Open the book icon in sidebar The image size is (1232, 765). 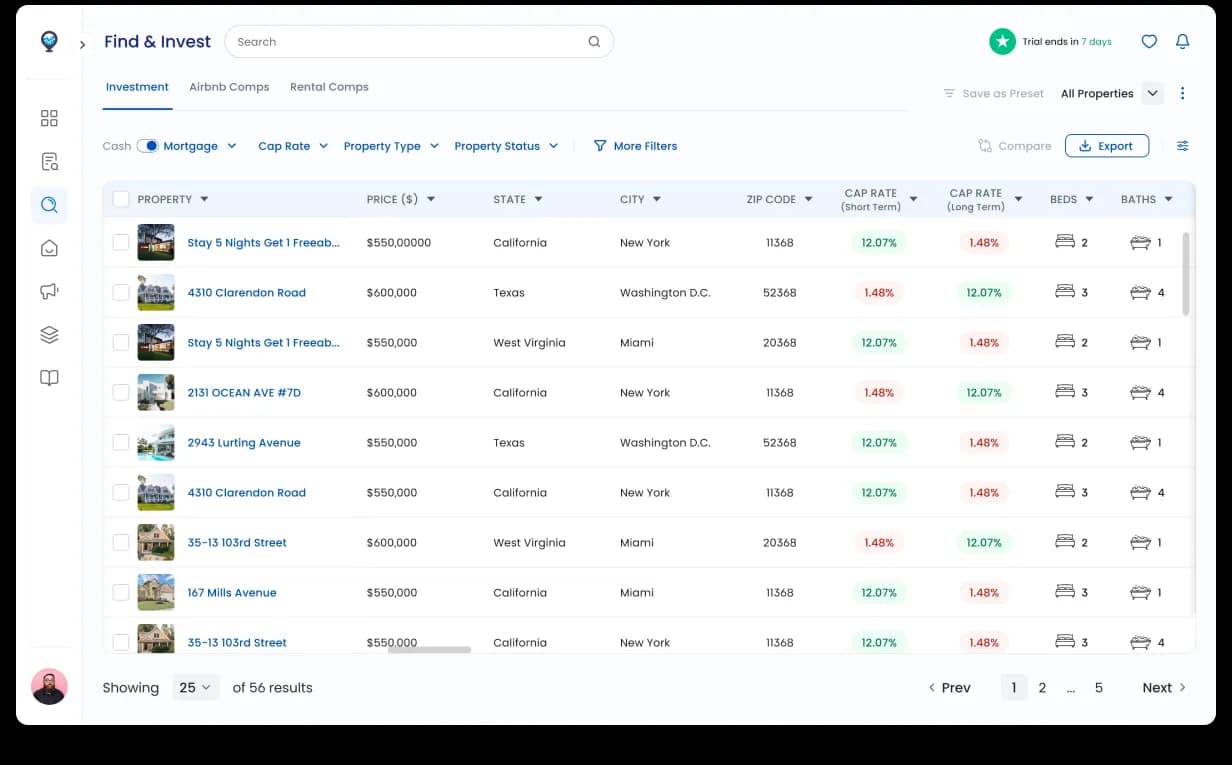[49, 378]
